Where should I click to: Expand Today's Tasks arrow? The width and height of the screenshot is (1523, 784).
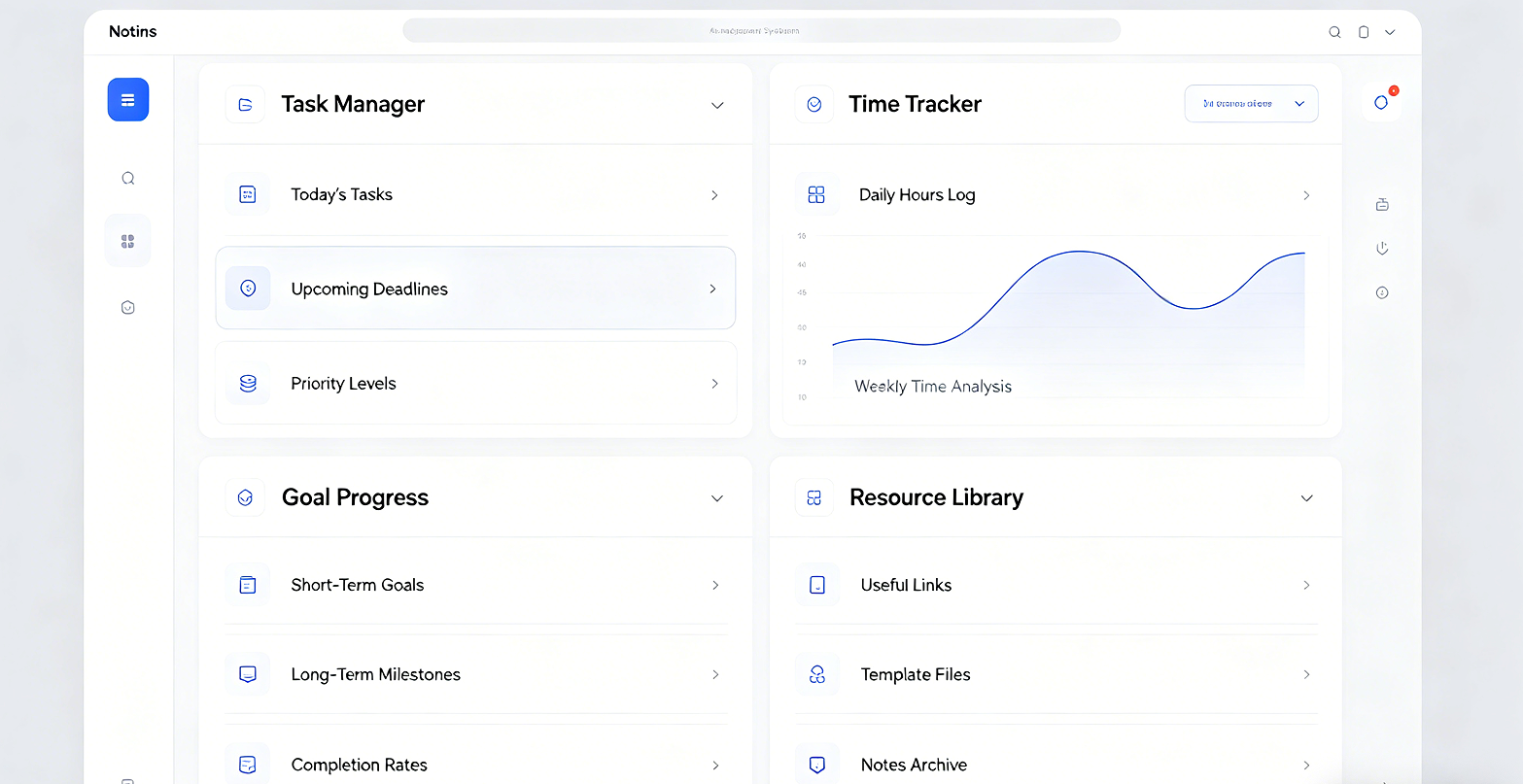(714, 195)
